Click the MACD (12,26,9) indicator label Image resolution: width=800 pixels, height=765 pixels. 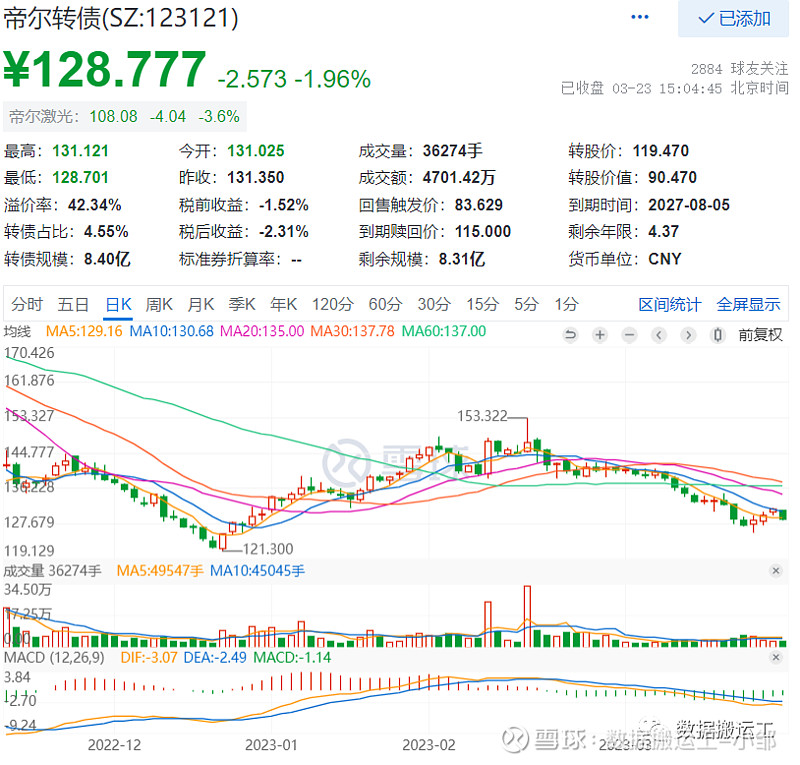click(54, 657)
